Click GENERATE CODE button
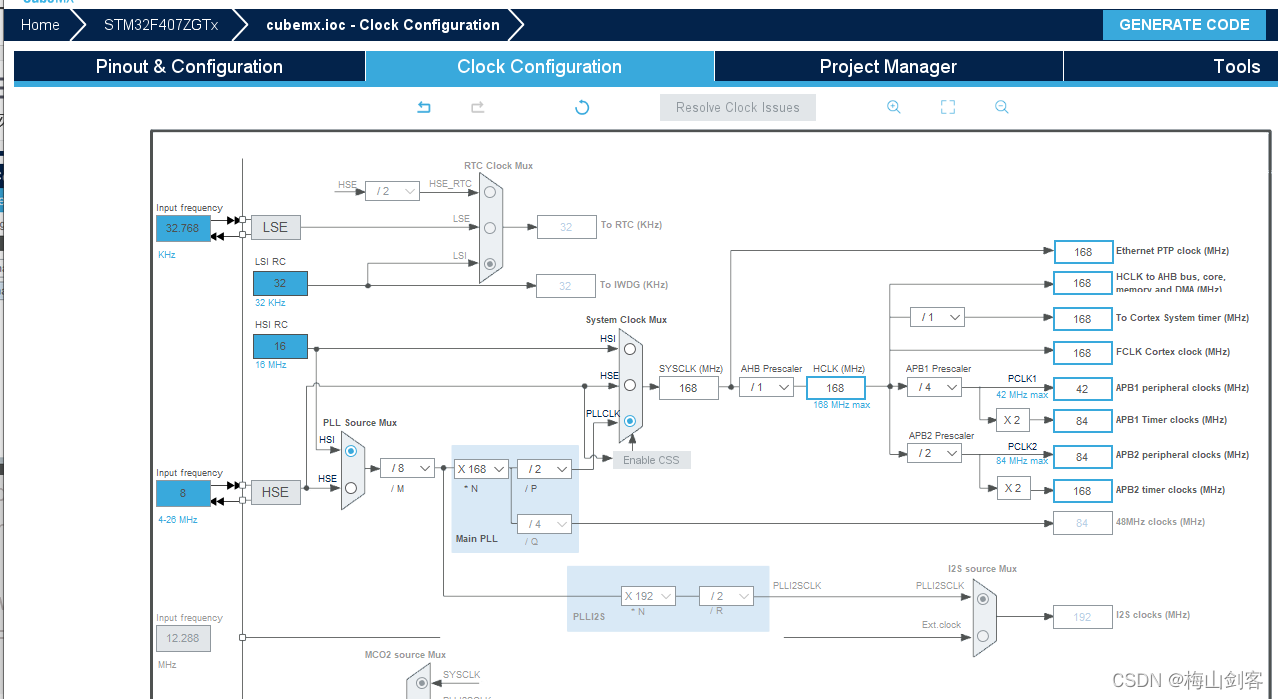Image resolution: width=1278 pixels, height=699 pixels. point(1184,25)
